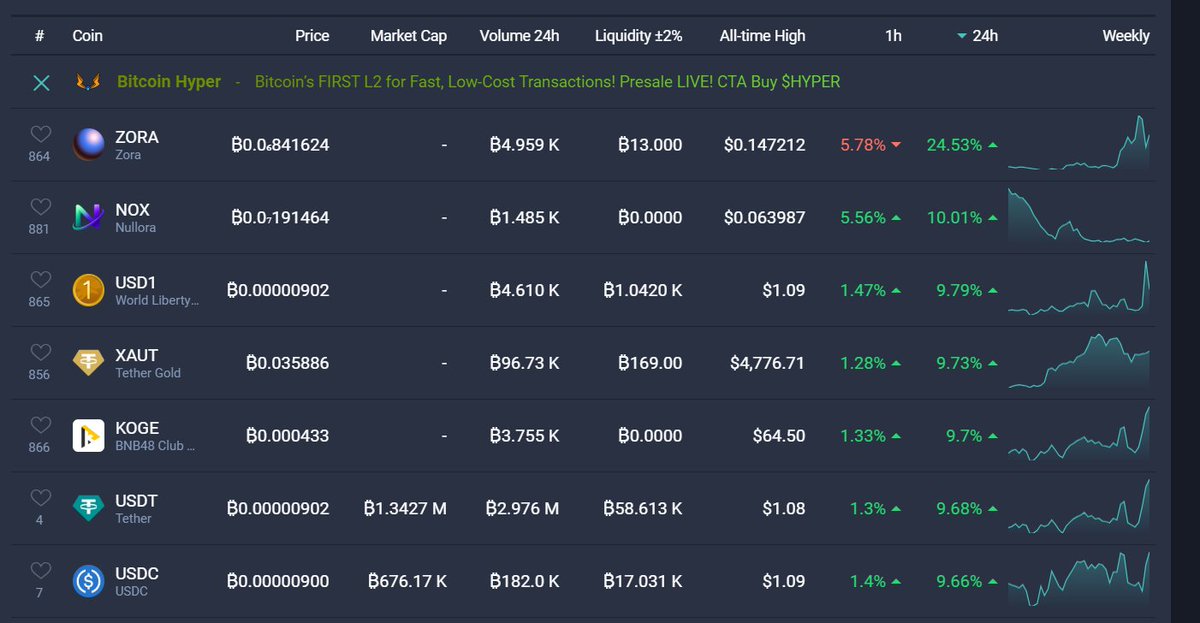1200x623 pixels.
Task: Open the USDC coin page
Action: coord(137,574)
